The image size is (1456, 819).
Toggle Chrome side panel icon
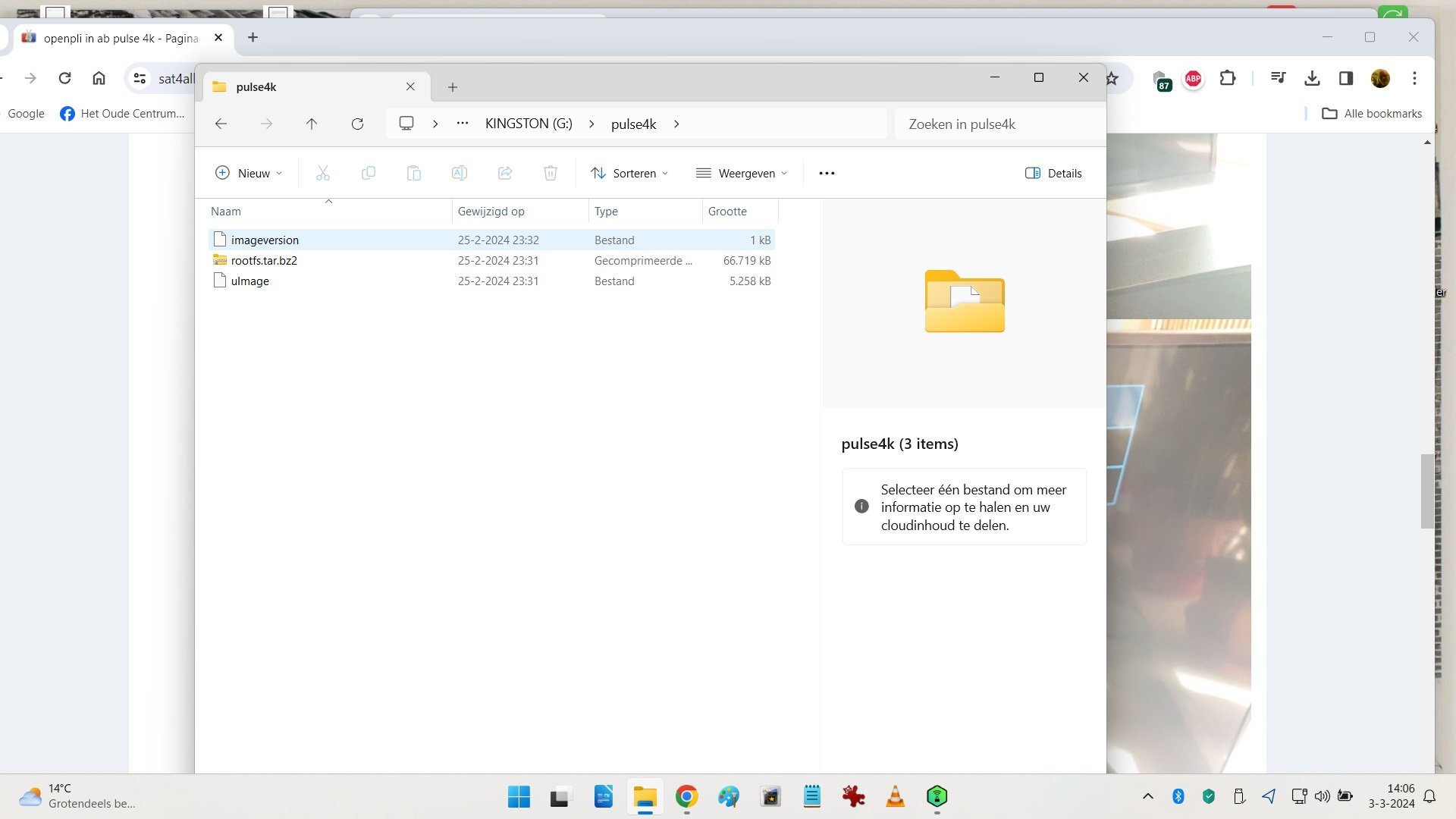coord(1346,78)
